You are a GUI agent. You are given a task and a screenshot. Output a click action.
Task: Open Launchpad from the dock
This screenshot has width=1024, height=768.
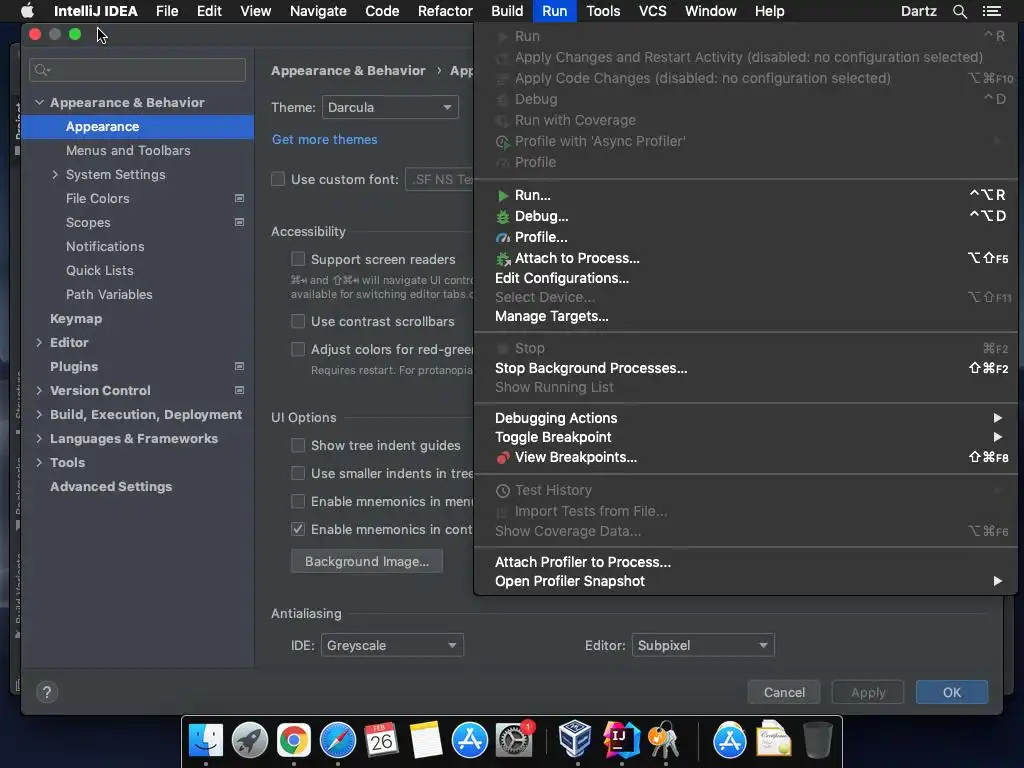tap(249, 741)
